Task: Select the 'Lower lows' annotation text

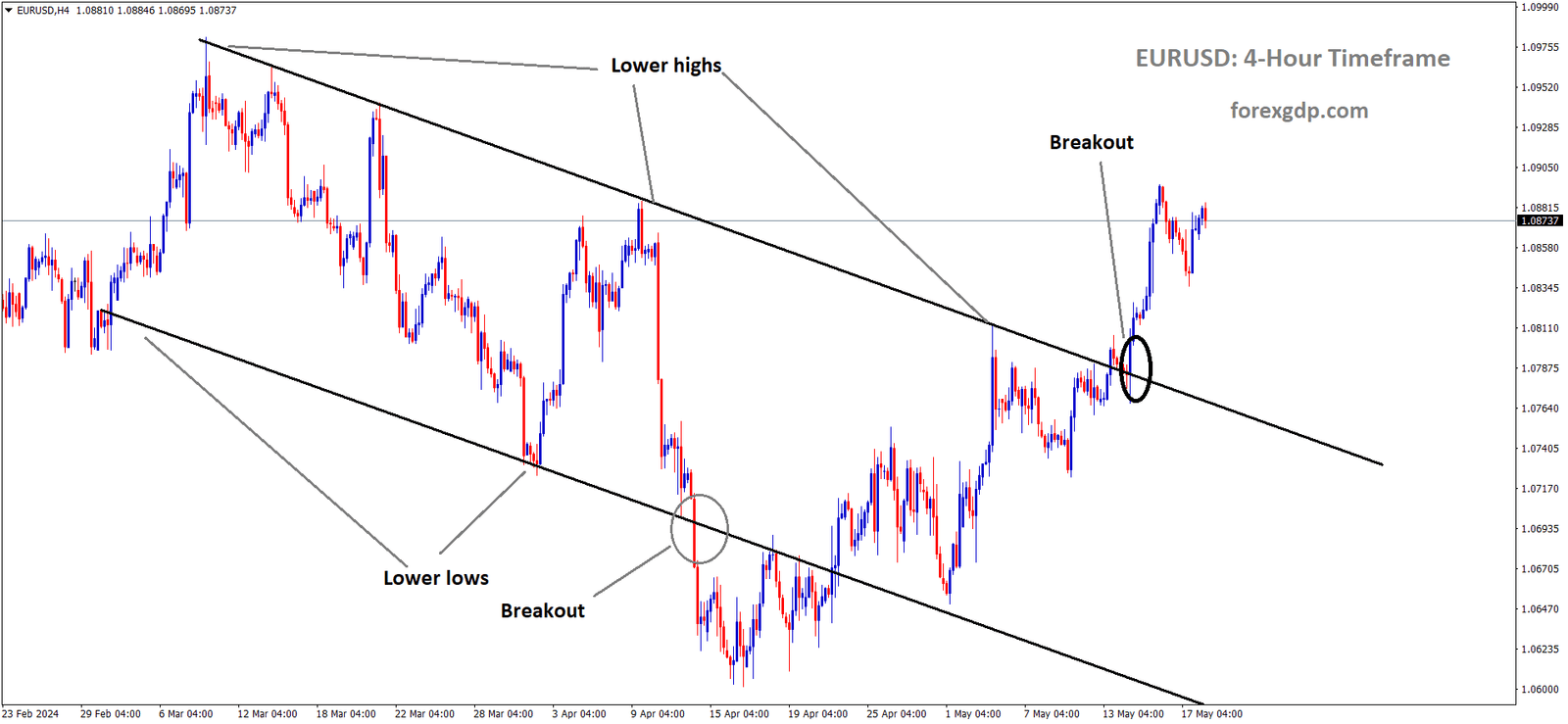Action: click(436, 578)
